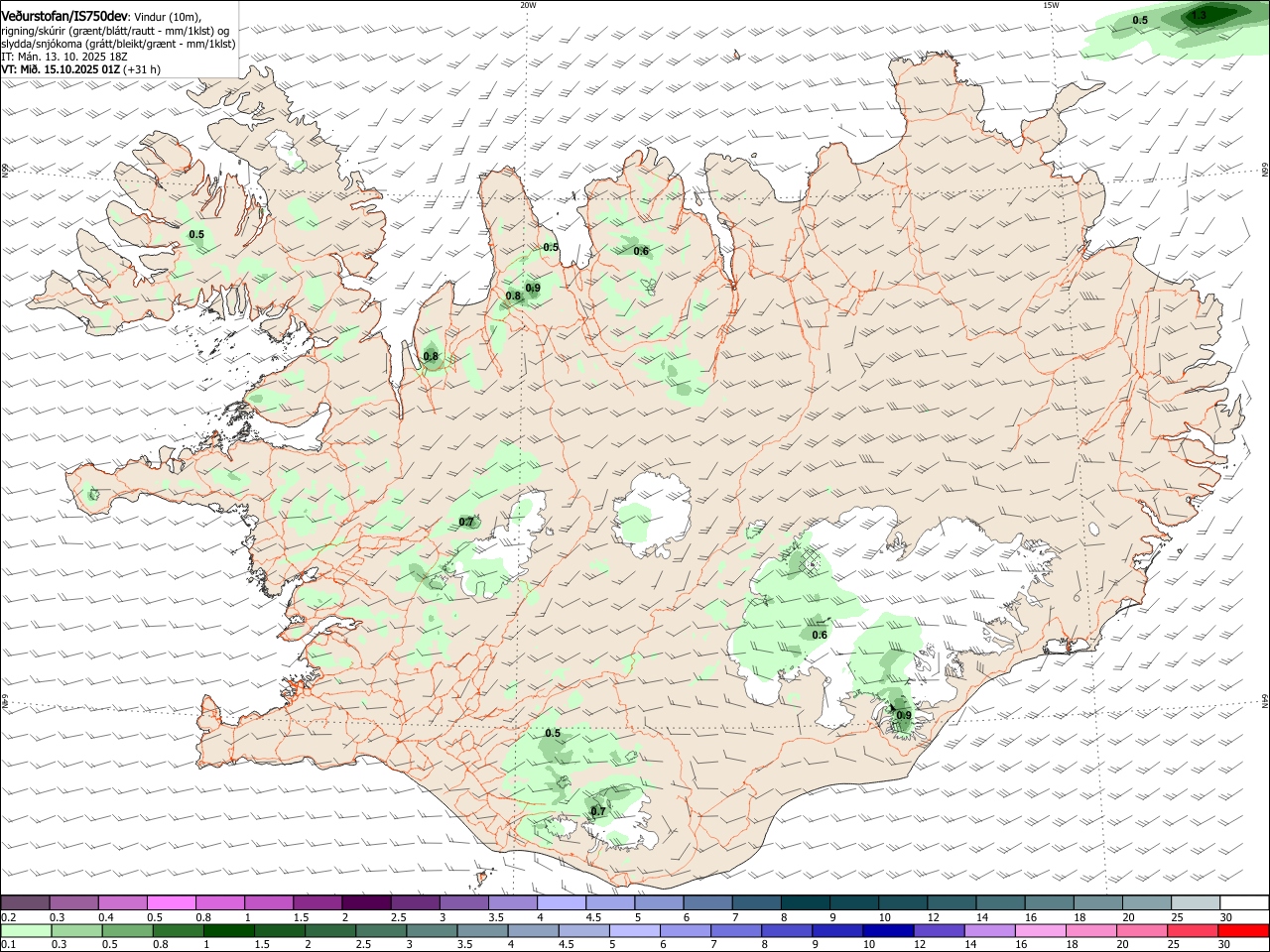Click the 0.5 value in the Westfjords
This screenshot has height=952, width=1270.
pos(196,235)
